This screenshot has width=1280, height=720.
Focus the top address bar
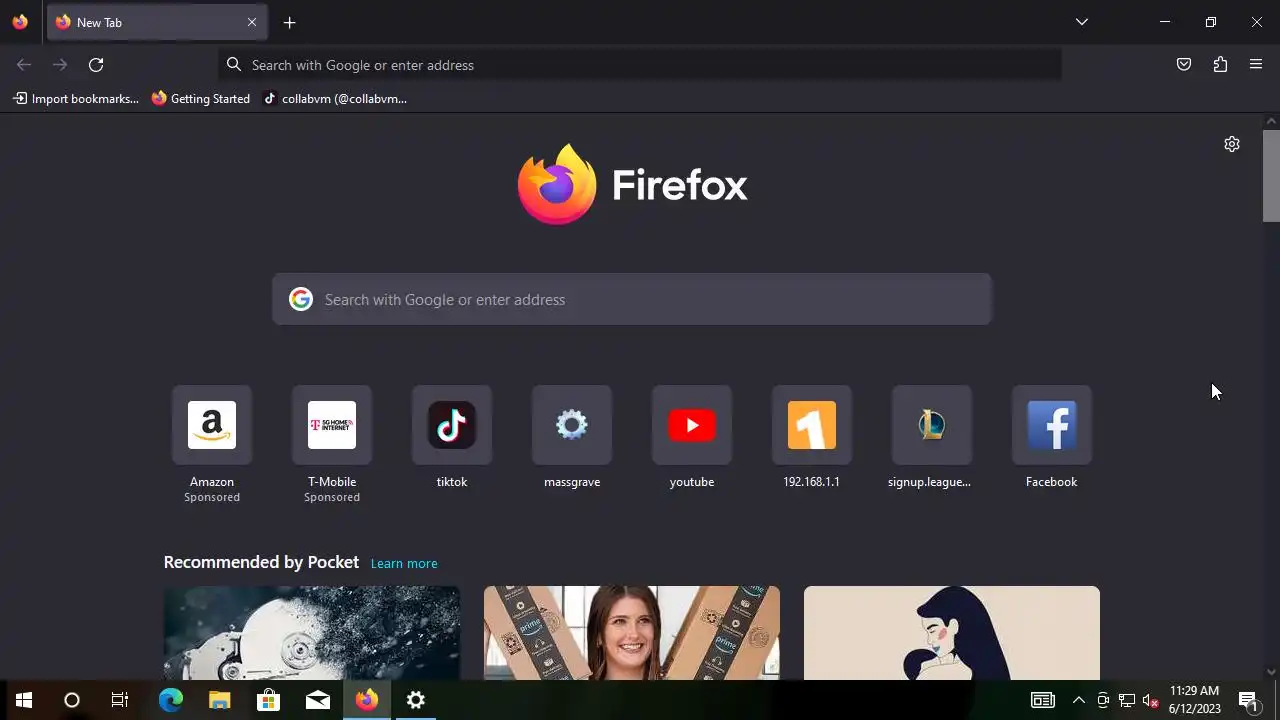(640, 65)
